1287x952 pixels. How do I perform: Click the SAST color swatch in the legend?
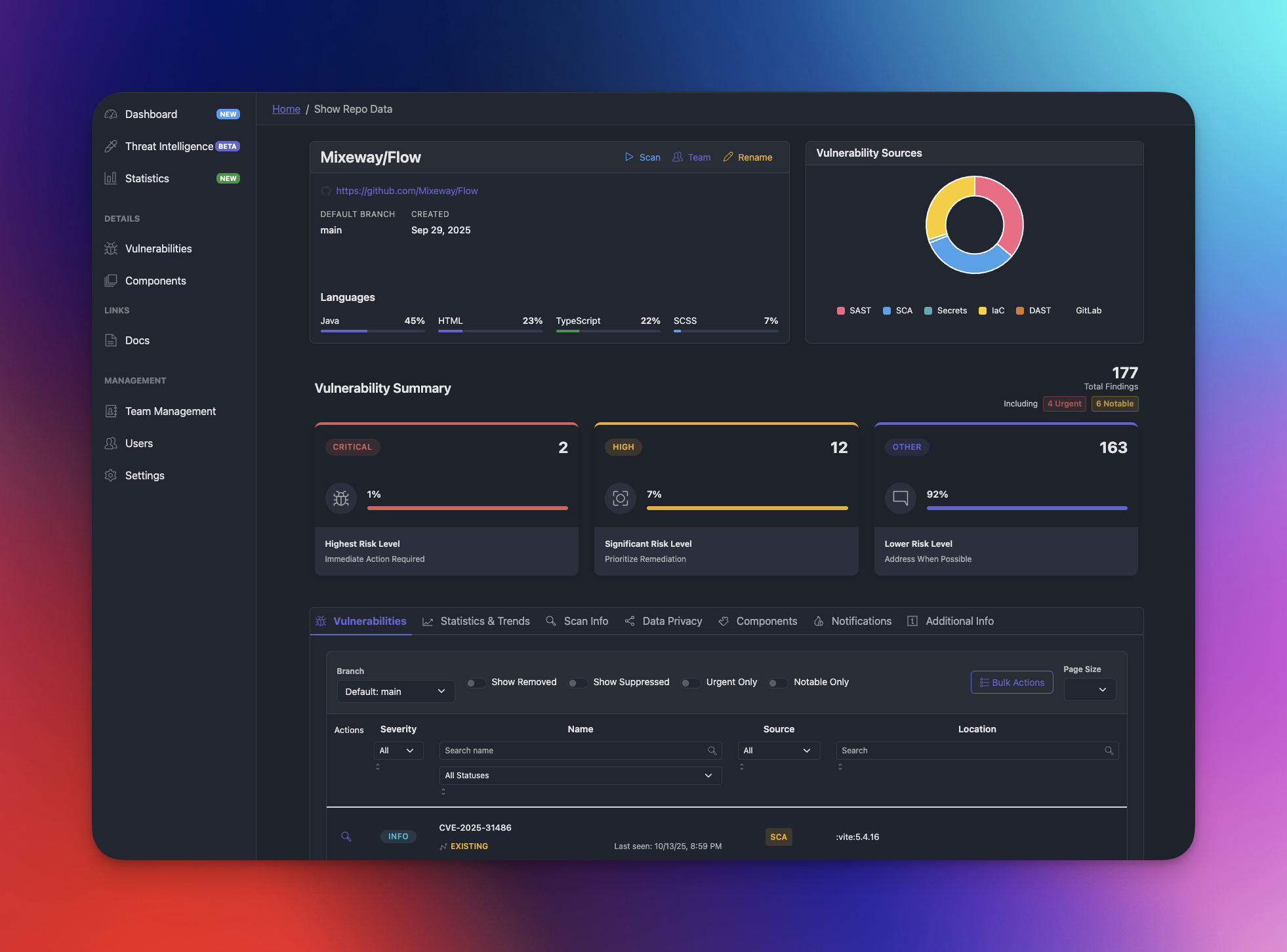coord(840,310)
